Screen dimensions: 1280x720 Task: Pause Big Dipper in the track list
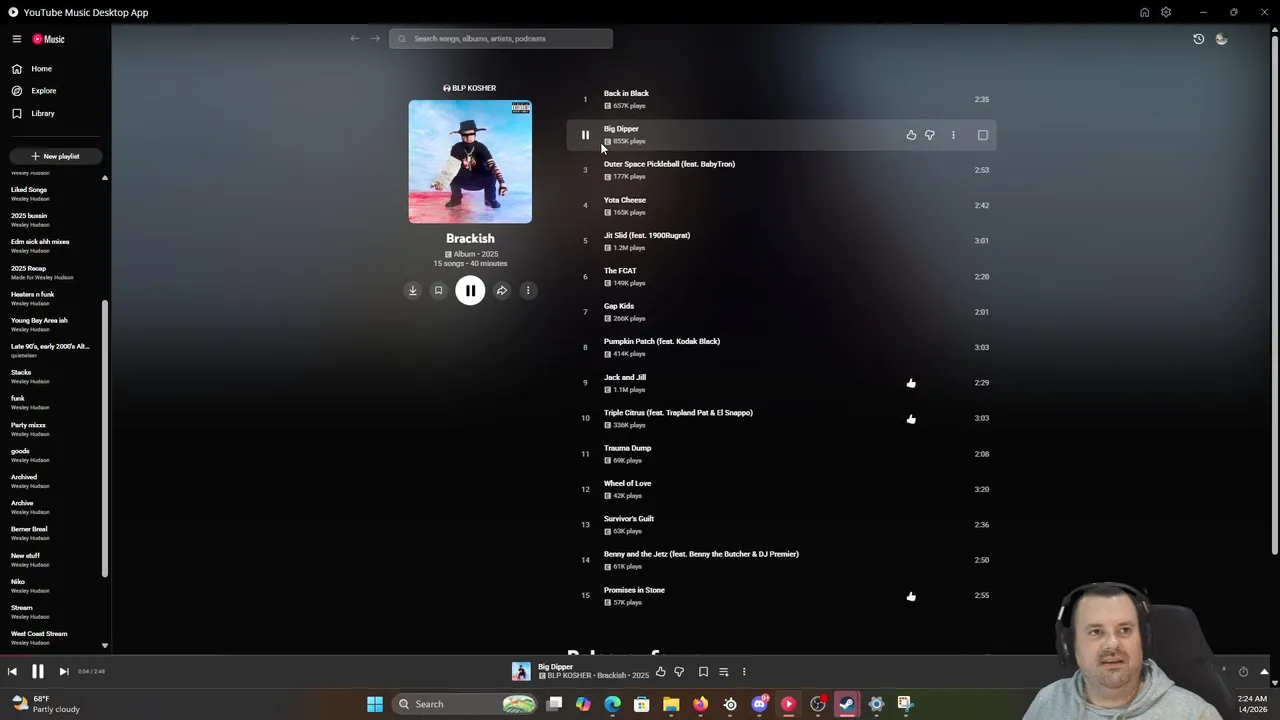[x=585, y=135]
